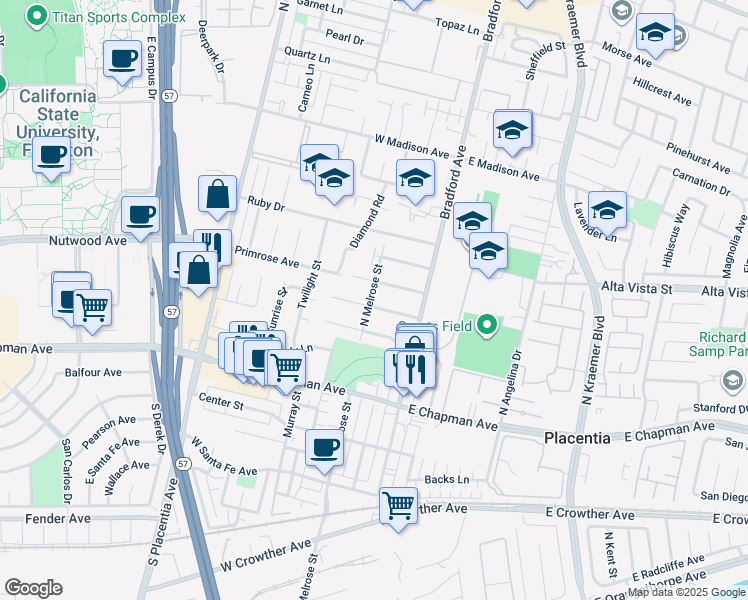The width and height of the screenshot is (748, 600).
Task: Select the Titan Sports Complex label
Action: tap(119, 18)
